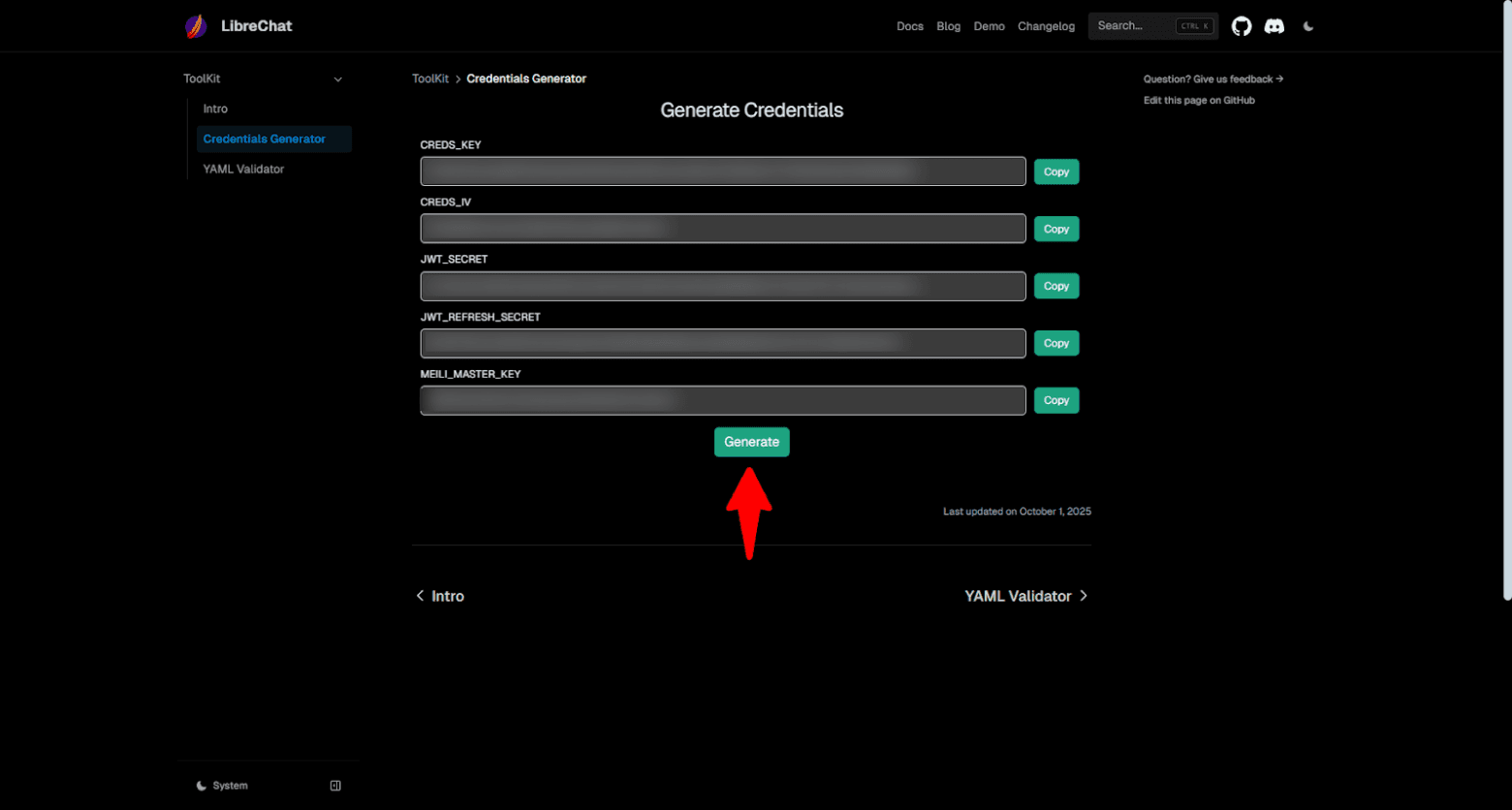Click the Search documentation field
1512x810 pixels.
[x=1134, y=26]
